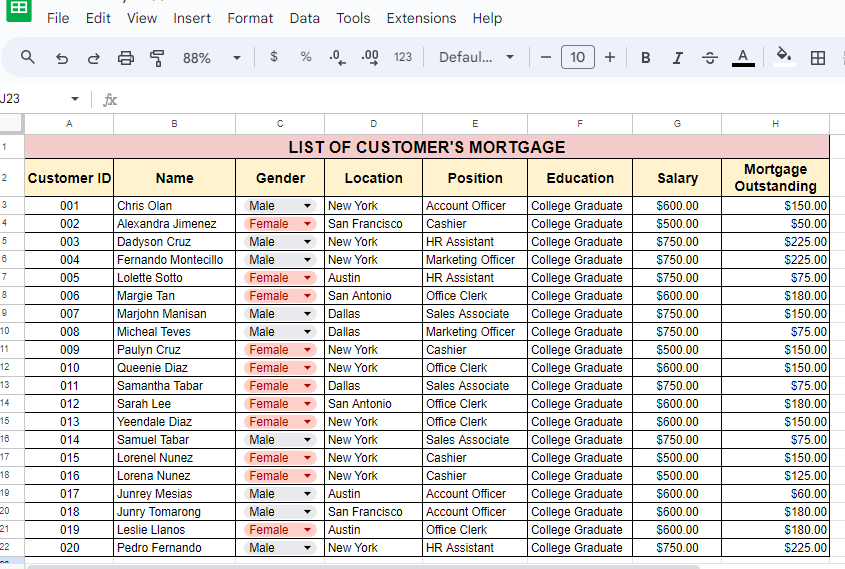Select education cell for Margie Tan
This screenshot has width=845, height=569.
(580, 296)
